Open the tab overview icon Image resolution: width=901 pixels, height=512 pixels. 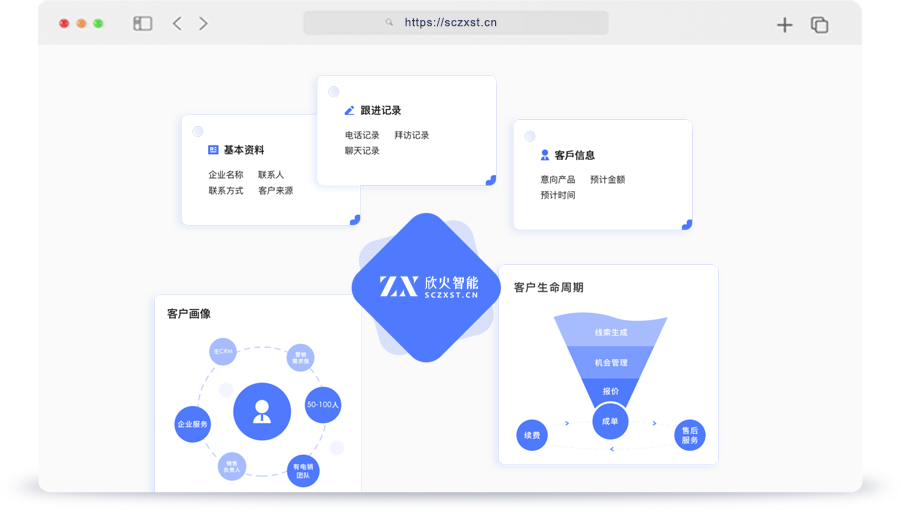819,25
